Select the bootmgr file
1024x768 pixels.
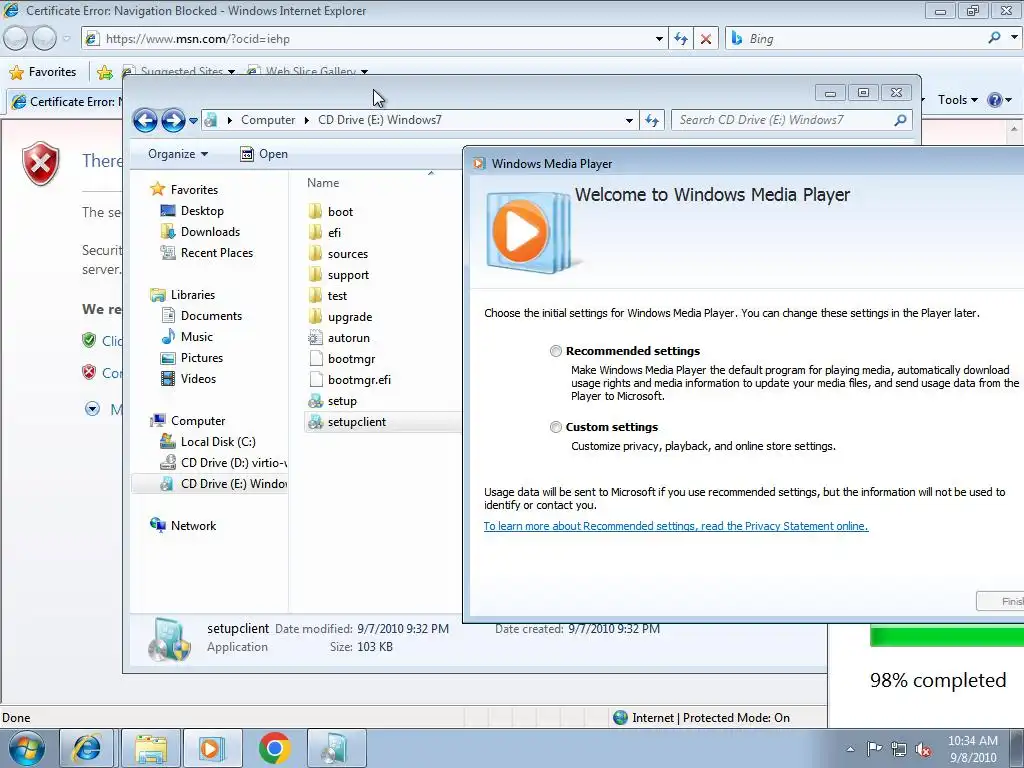pos(342,359)
